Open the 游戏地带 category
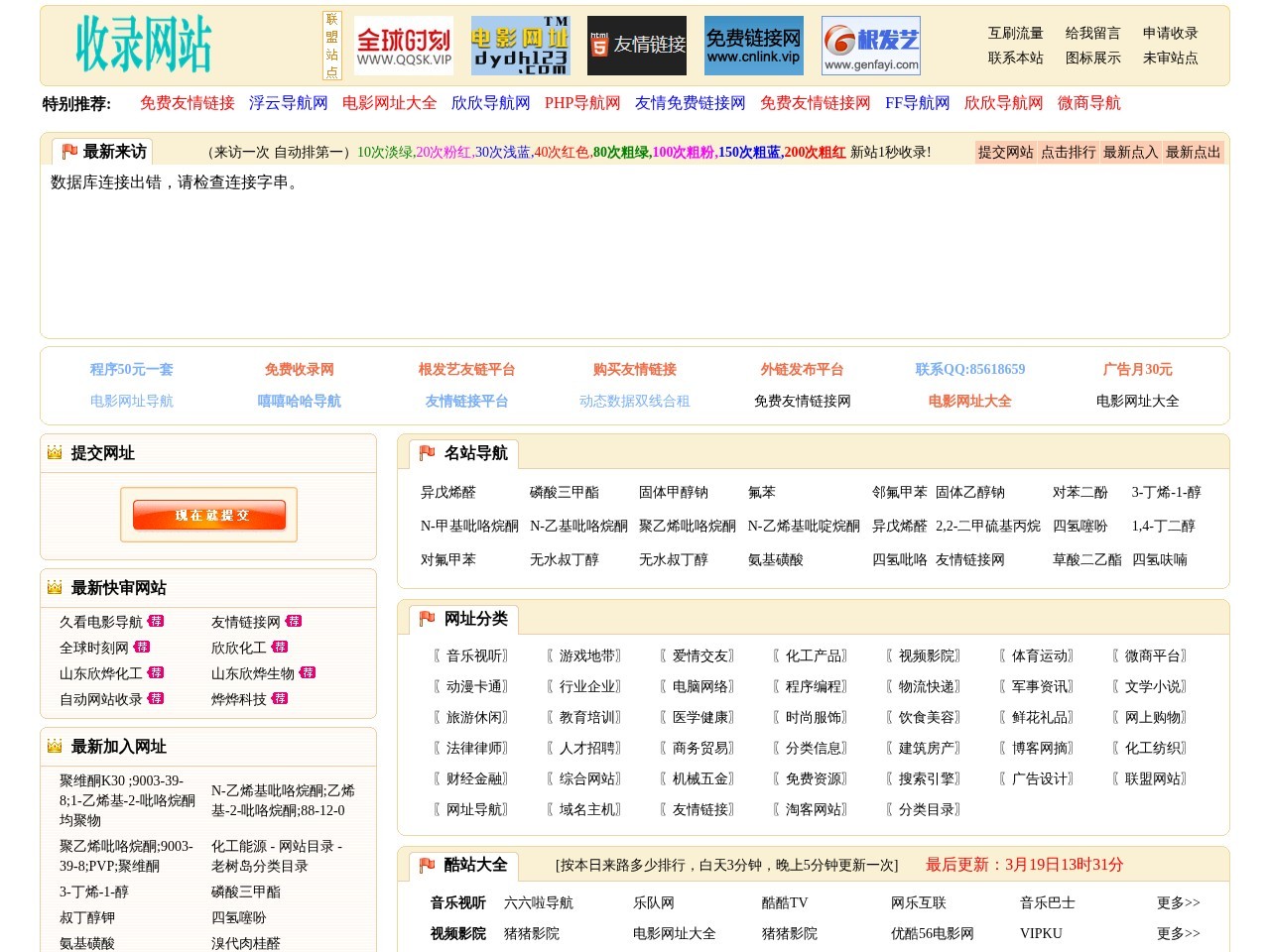The width and height of the screenshot is (1270, 952). pyautogui.click(x=587, y=655)
